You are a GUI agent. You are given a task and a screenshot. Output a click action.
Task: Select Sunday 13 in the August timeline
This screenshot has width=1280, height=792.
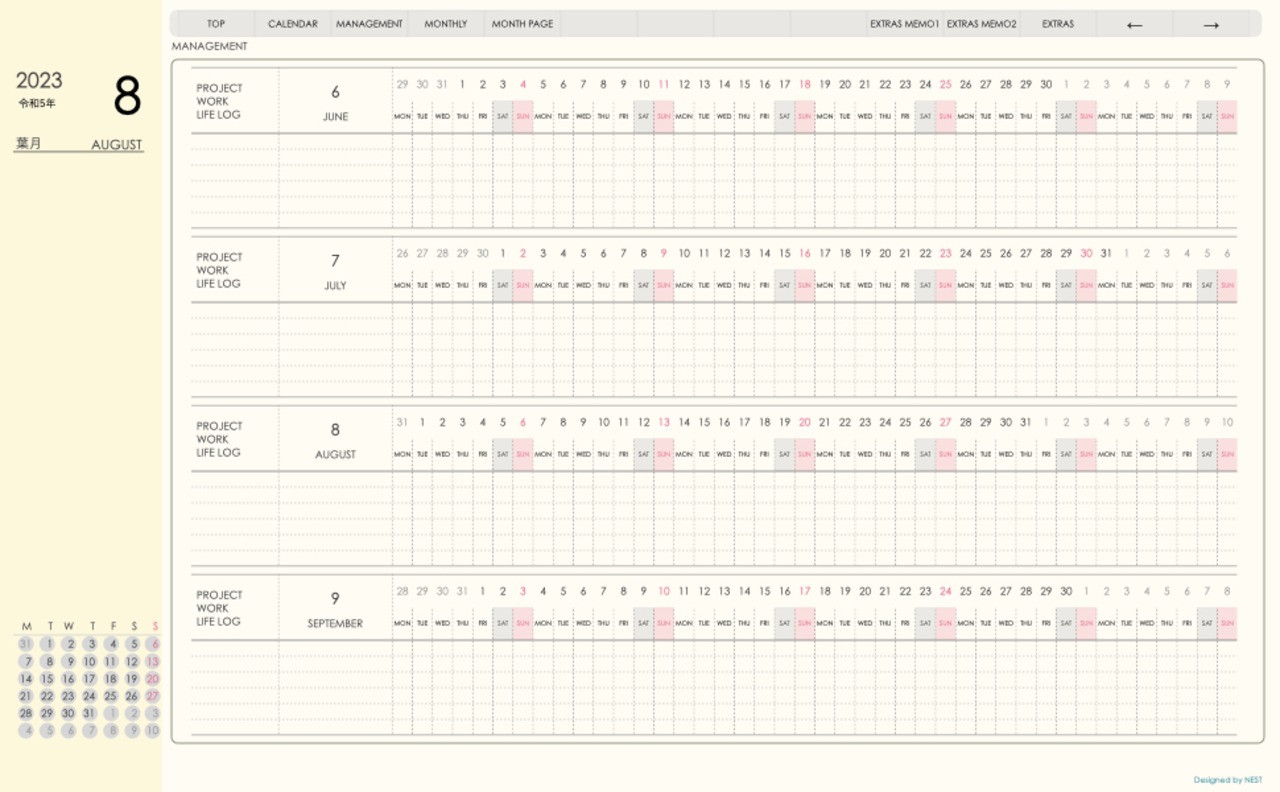click(x=664, y=423)
